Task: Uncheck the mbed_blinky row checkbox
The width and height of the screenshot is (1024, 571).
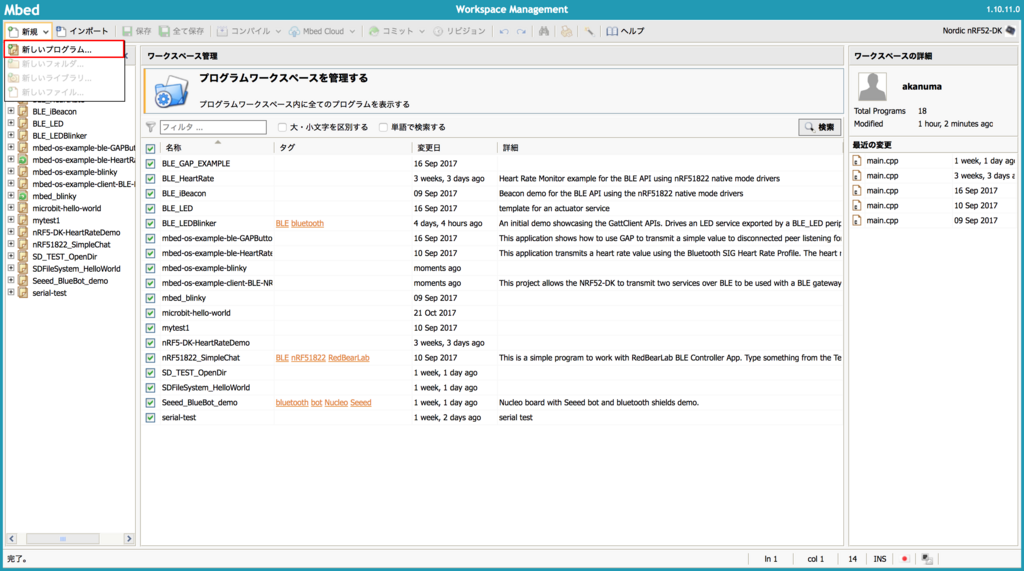Action: click(151, 299)
